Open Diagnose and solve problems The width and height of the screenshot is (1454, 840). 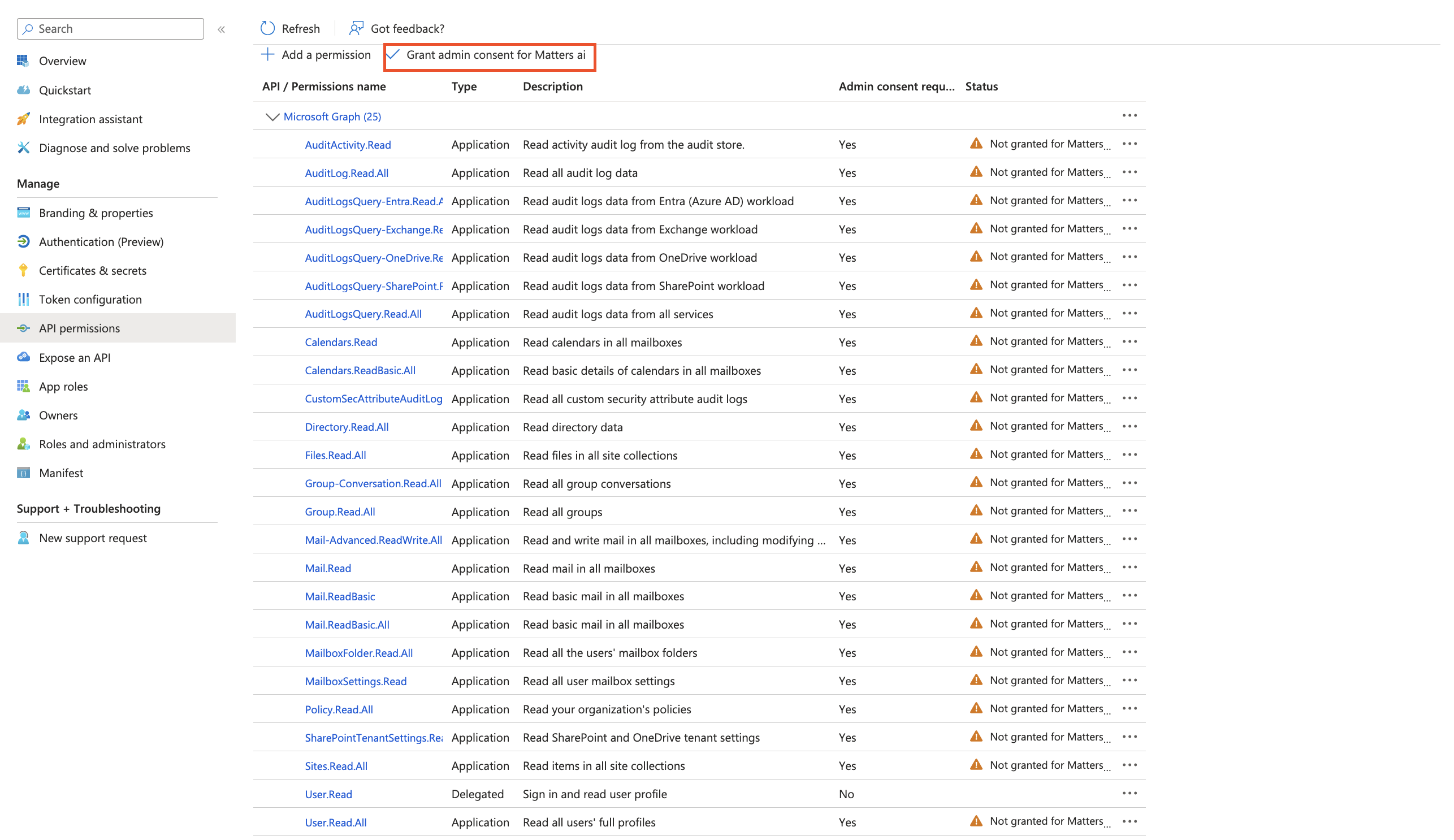(x=114, y=148)
